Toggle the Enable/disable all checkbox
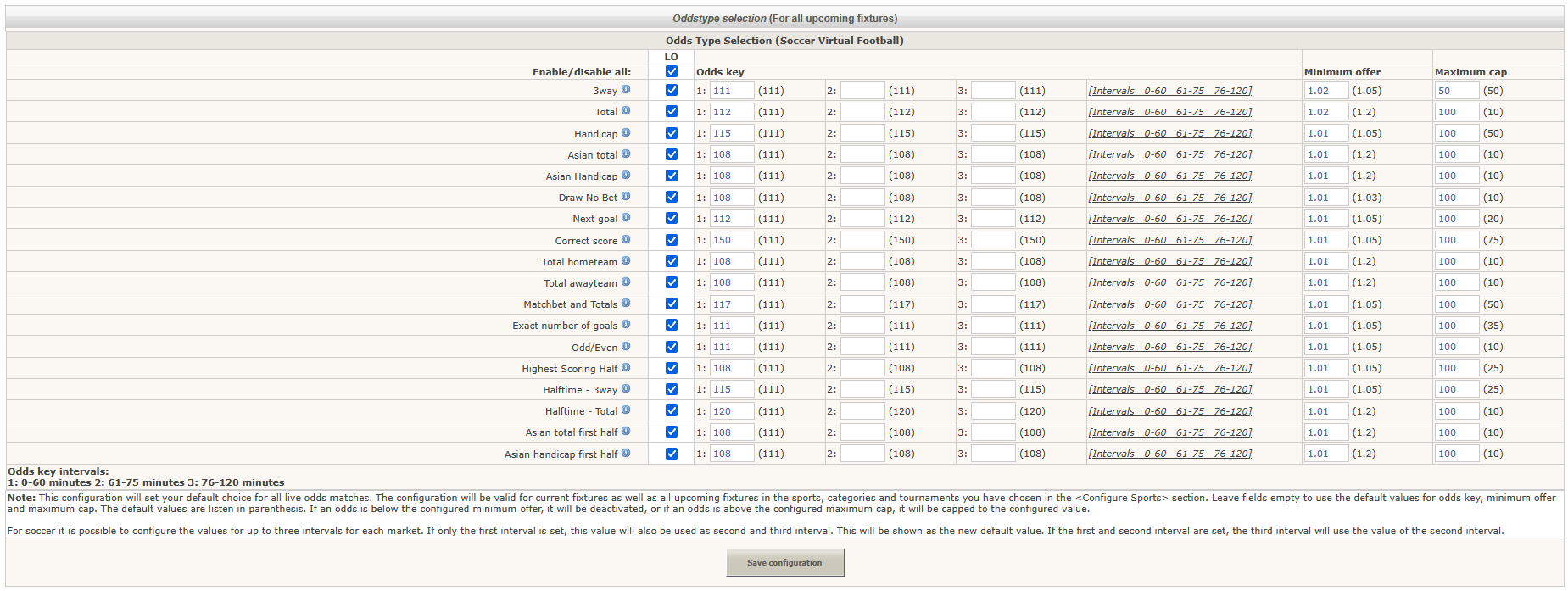This screenshot has height=591, width=1568. (672, 72)
